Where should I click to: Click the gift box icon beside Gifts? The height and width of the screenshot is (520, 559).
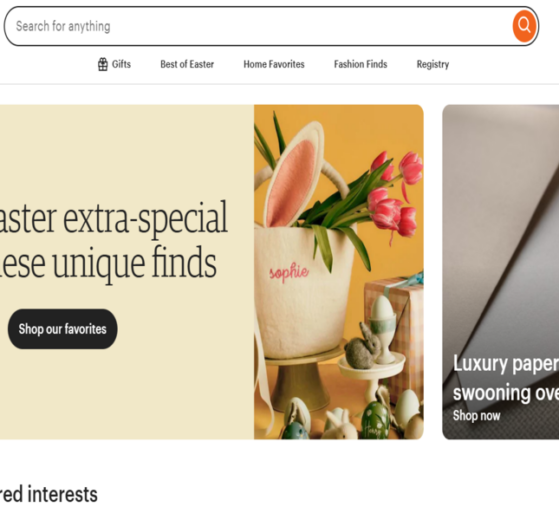[103, 65]
